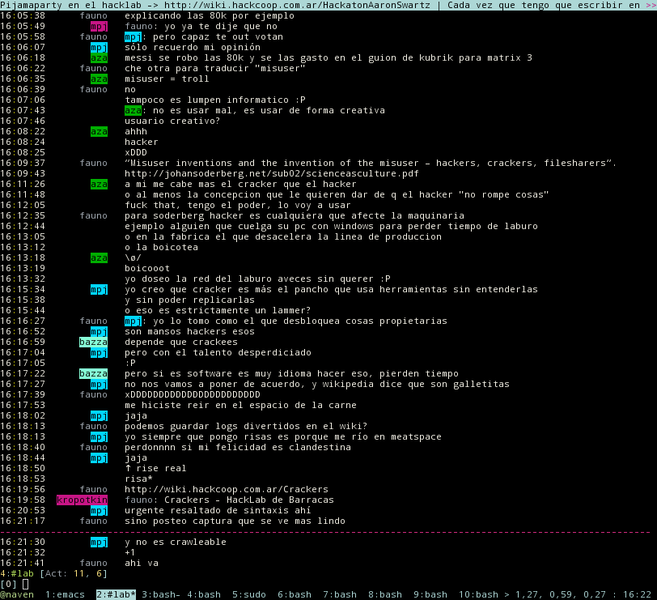Image resolution: width=657 pixels, height=600 pixels.
Task: Click the 16:22 clock in status bar
Action: 639,594
